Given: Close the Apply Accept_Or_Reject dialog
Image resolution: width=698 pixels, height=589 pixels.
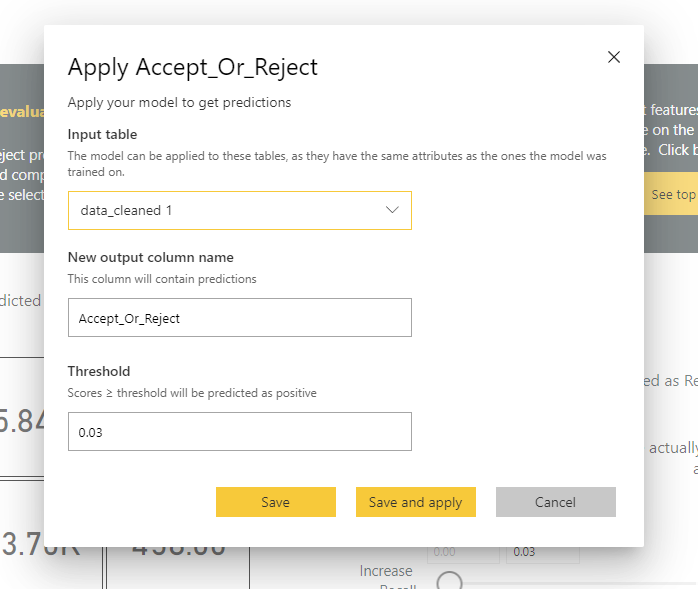Looking at the screenshot, I should pos(614,57).
